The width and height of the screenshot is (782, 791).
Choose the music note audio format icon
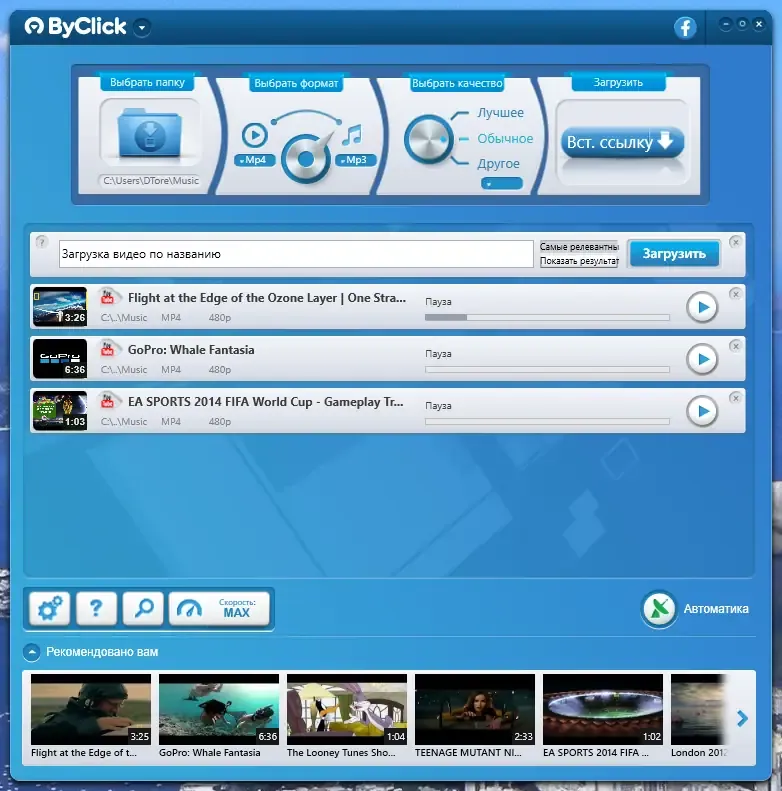click(352, 135)
